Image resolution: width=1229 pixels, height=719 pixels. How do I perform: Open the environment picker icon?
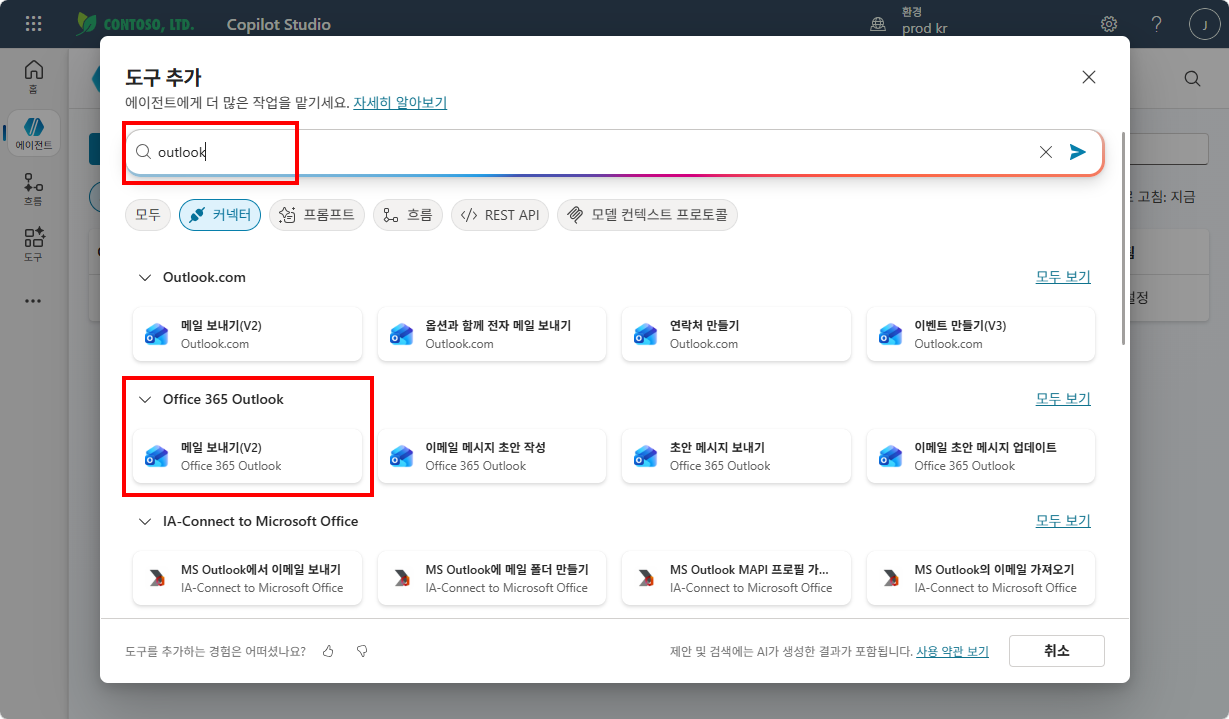point(878,24)
